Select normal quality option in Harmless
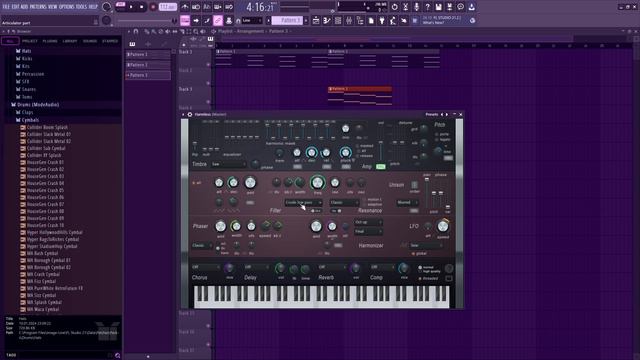Viewport: 640px width, 360px height. 427,267
